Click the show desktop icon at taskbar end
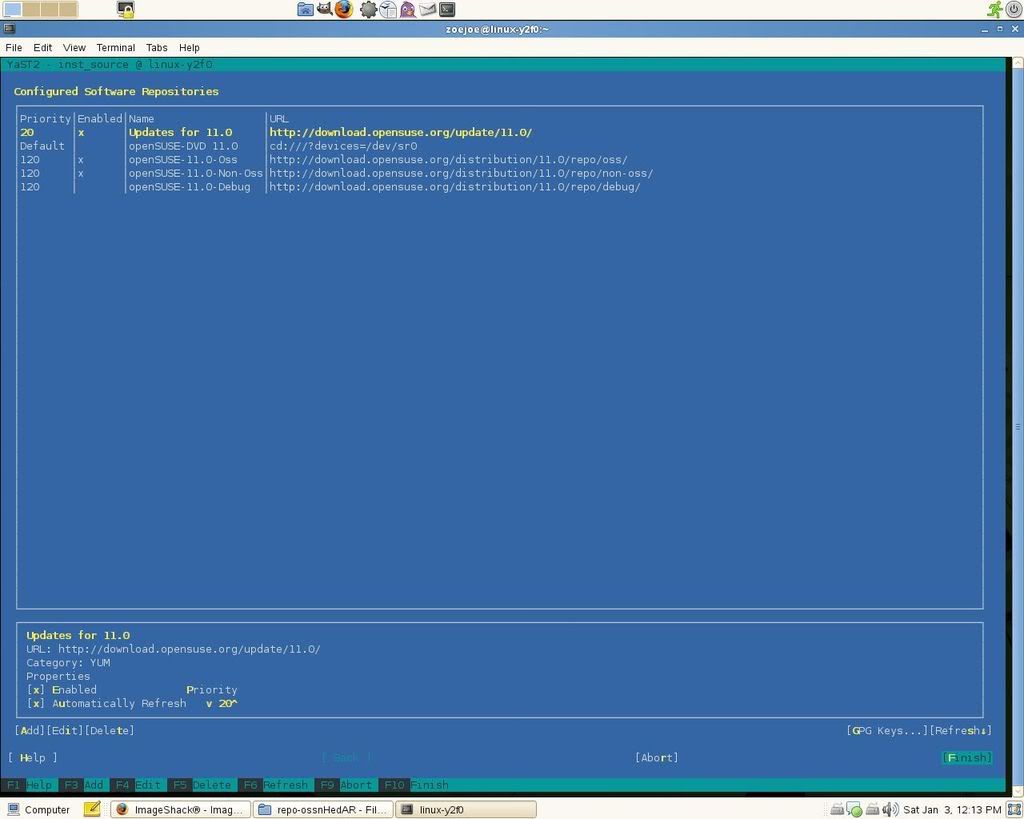Viewport: 1024px width, 819px height. click(1014, 810)
